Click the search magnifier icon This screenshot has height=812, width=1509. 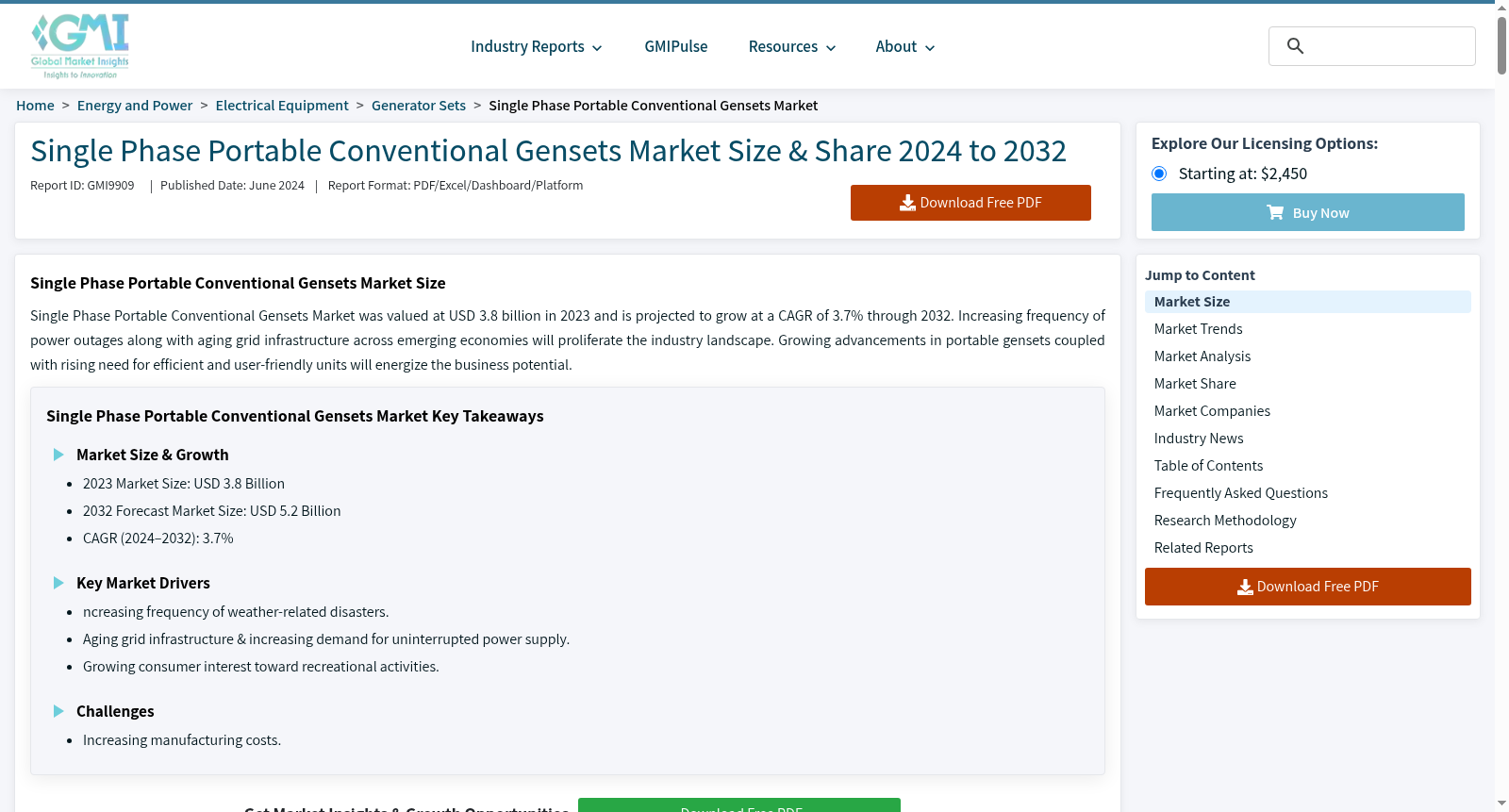[x=1295, y=46]
